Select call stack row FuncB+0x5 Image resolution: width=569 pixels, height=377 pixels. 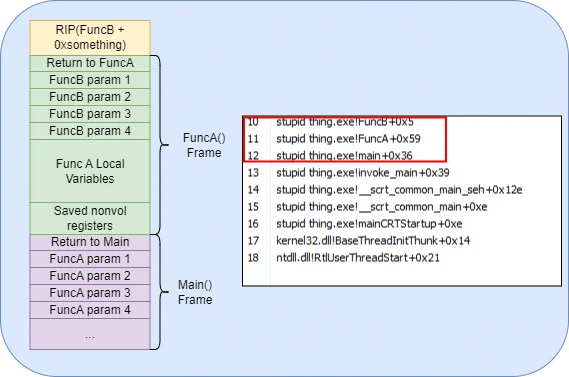[x=402, y=122]
